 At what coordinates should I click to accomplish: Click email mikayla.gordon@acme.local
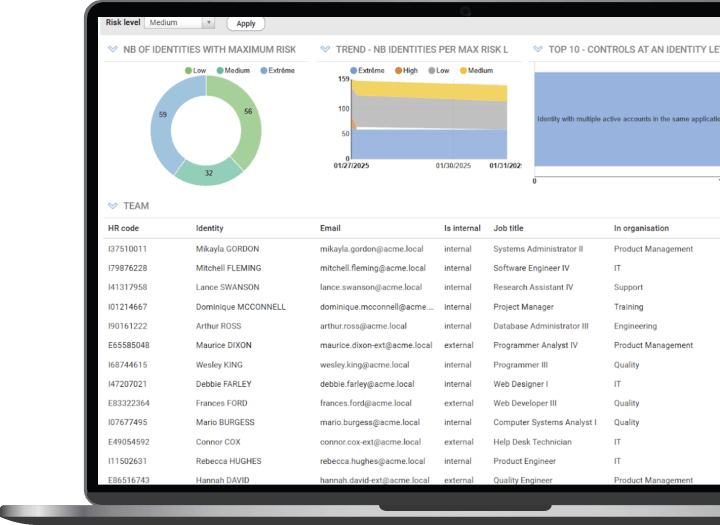point(371,249)
